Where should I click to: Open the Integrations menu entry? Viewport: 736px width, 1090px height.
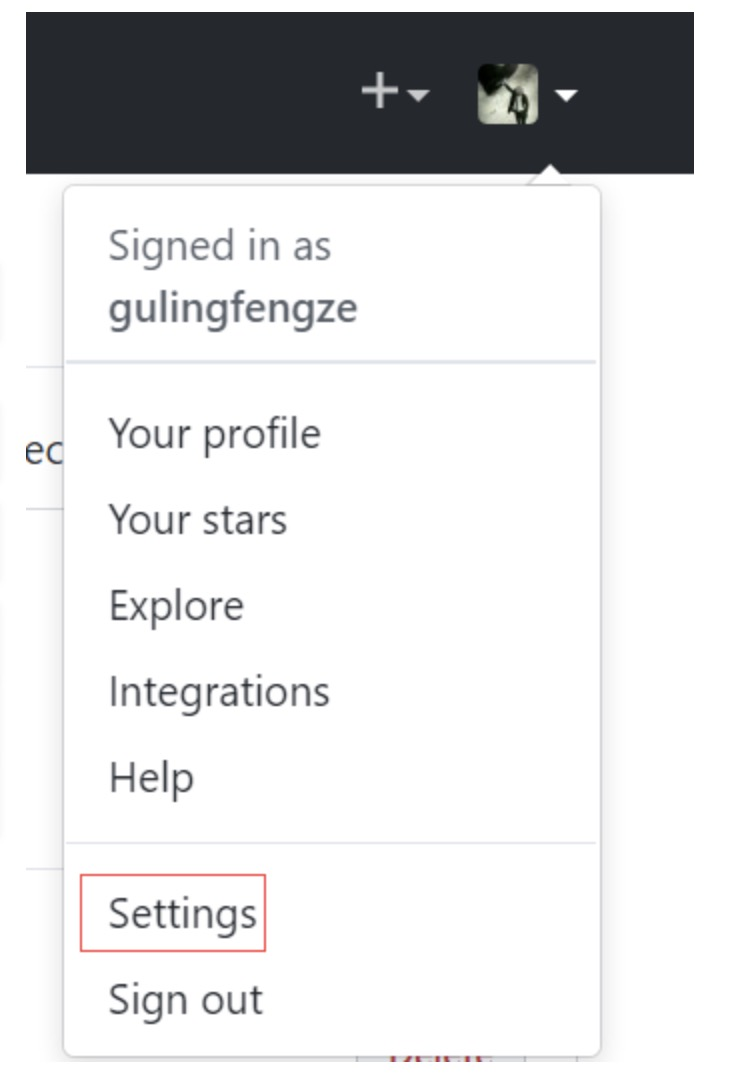[220, 692]
